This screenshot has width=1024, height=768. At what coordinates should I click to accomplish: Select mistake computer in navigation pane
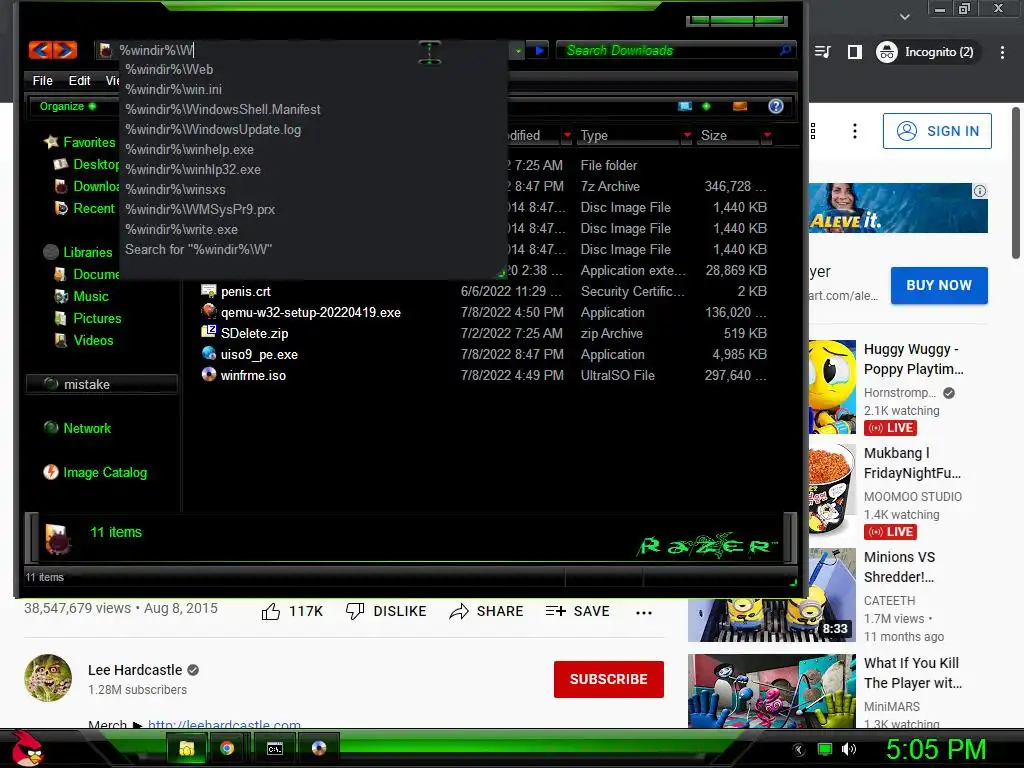(101, 384)
